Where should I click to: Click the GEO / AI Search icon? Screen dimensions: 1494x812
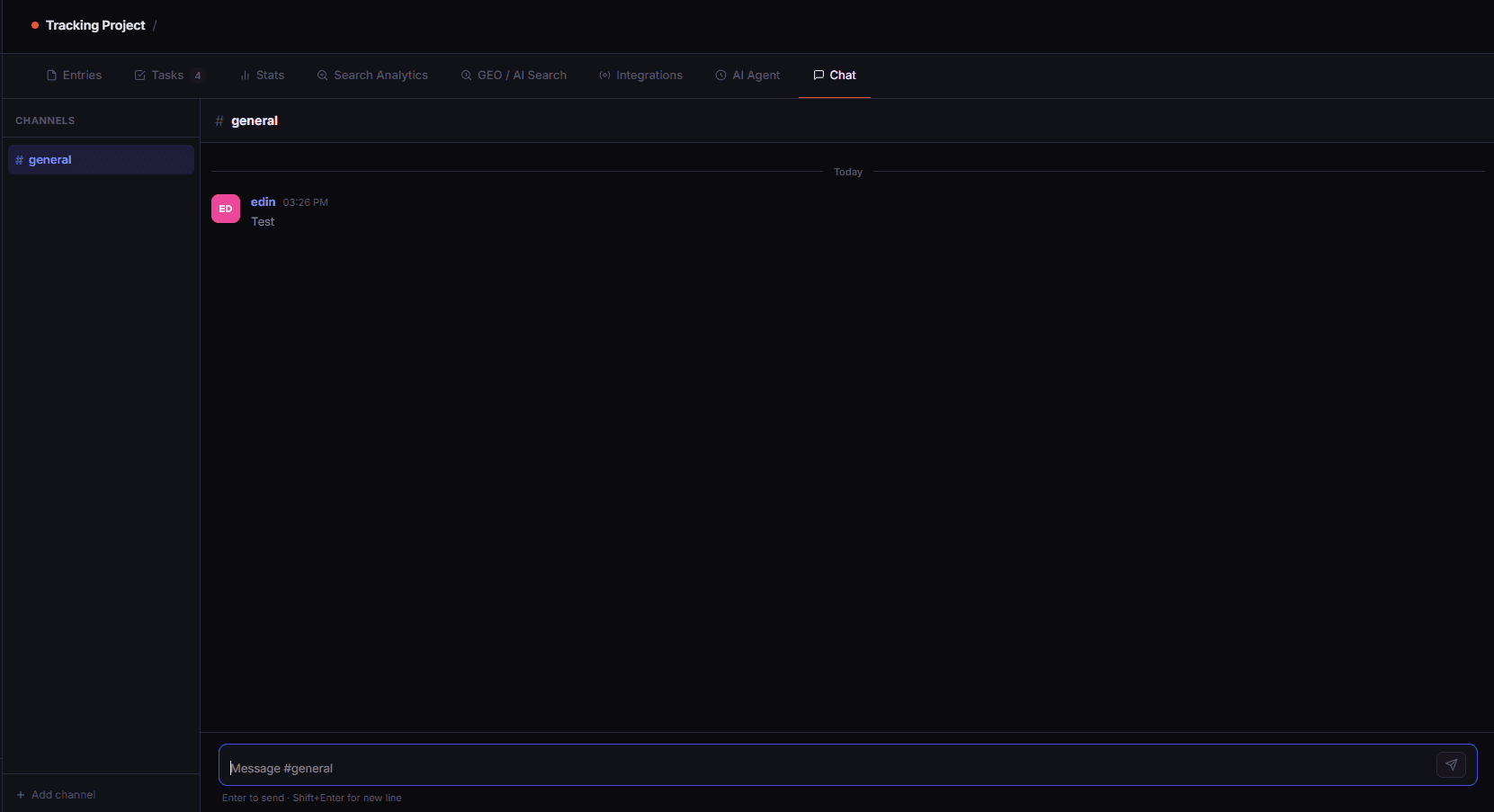[466, 76]
